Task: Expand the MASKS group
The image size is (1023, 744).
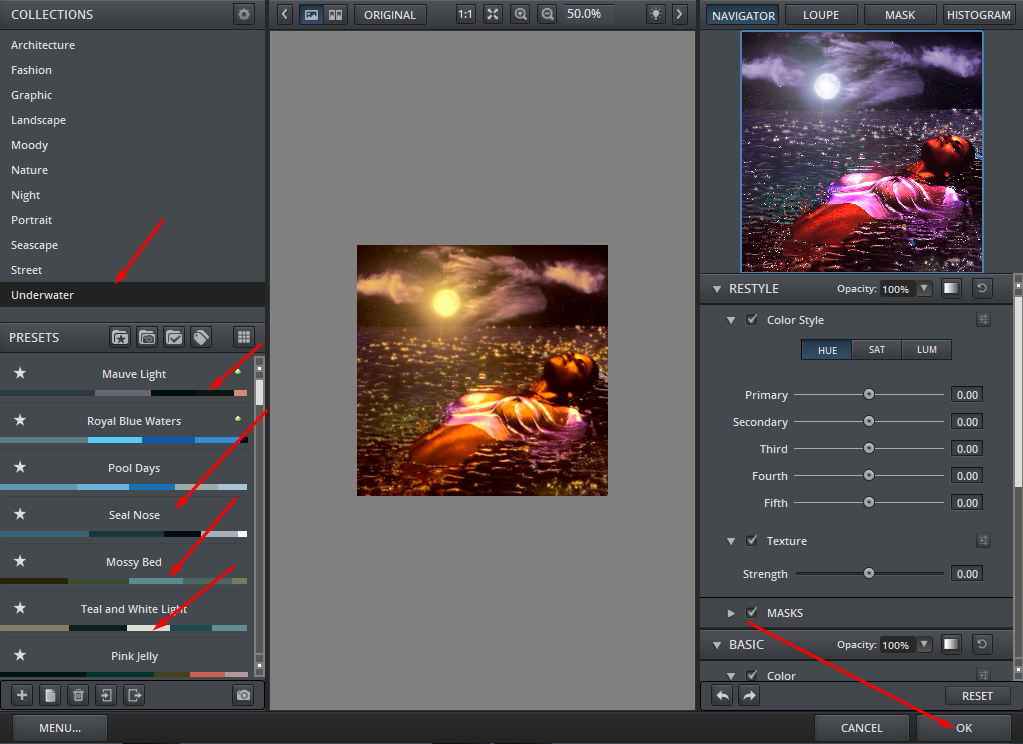Action: [x=731, y=613]
